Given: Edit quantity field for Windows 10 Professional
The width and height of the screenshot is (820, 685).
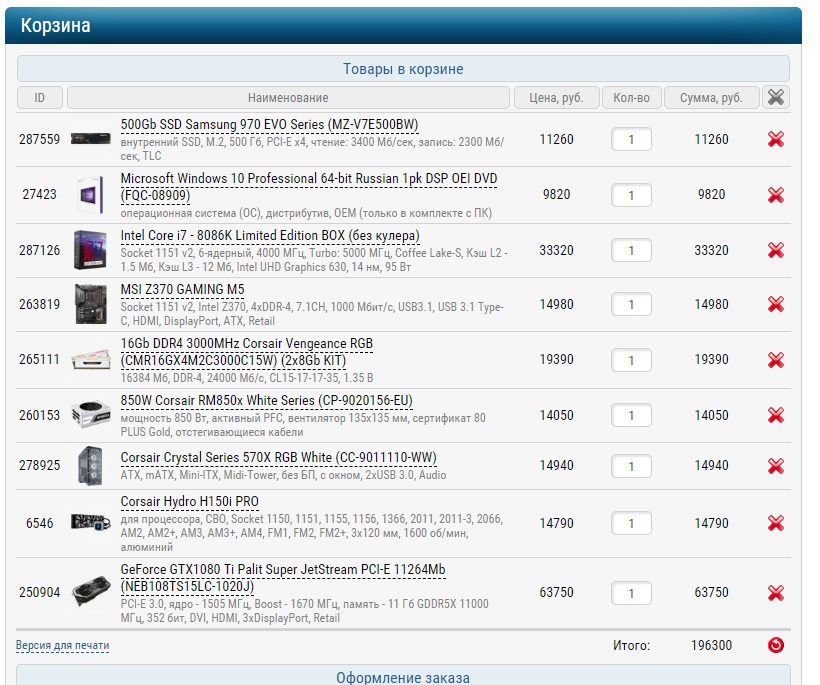Looking at the screenshot, I should tap(631, 195).
